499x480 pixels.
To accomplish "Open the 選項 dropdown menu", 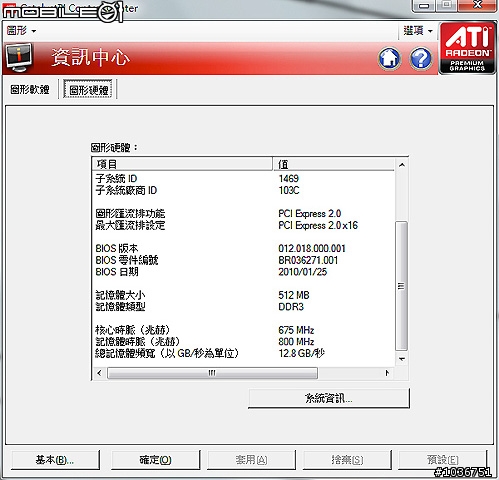I will point(418,31).
